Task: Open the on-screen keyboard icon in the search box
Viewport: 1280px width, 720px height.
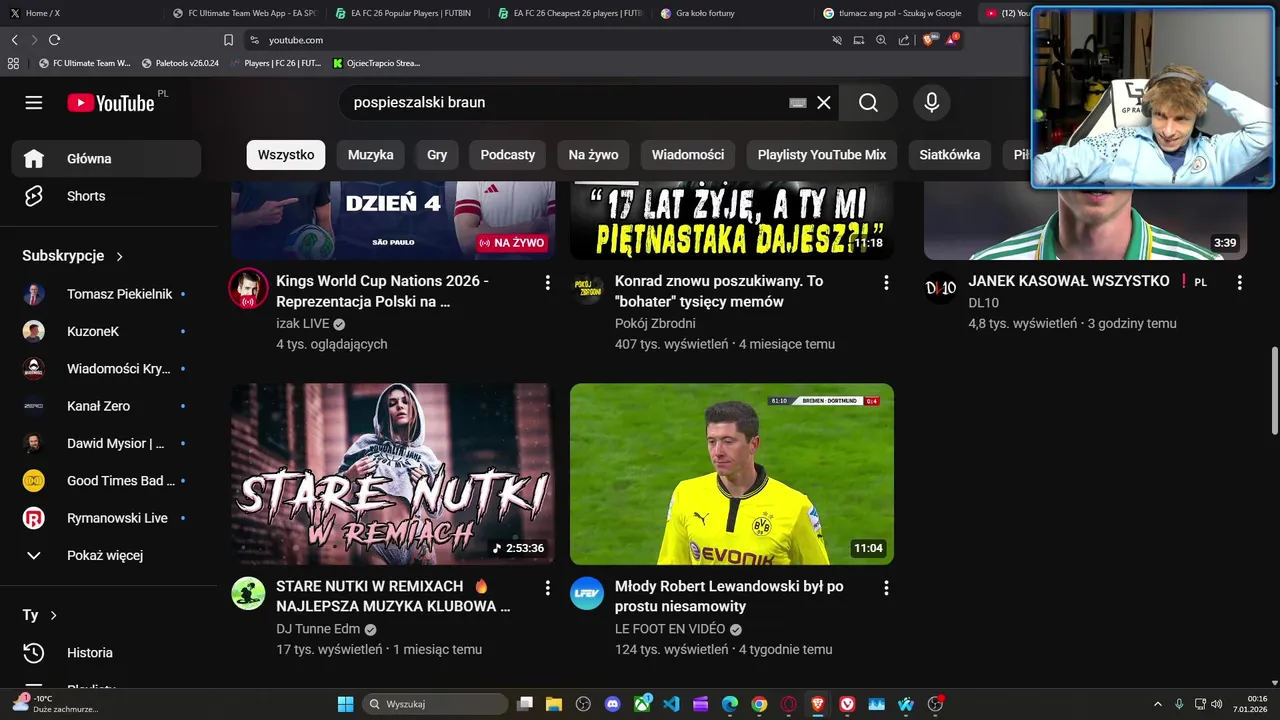Action: click(798, 103)
